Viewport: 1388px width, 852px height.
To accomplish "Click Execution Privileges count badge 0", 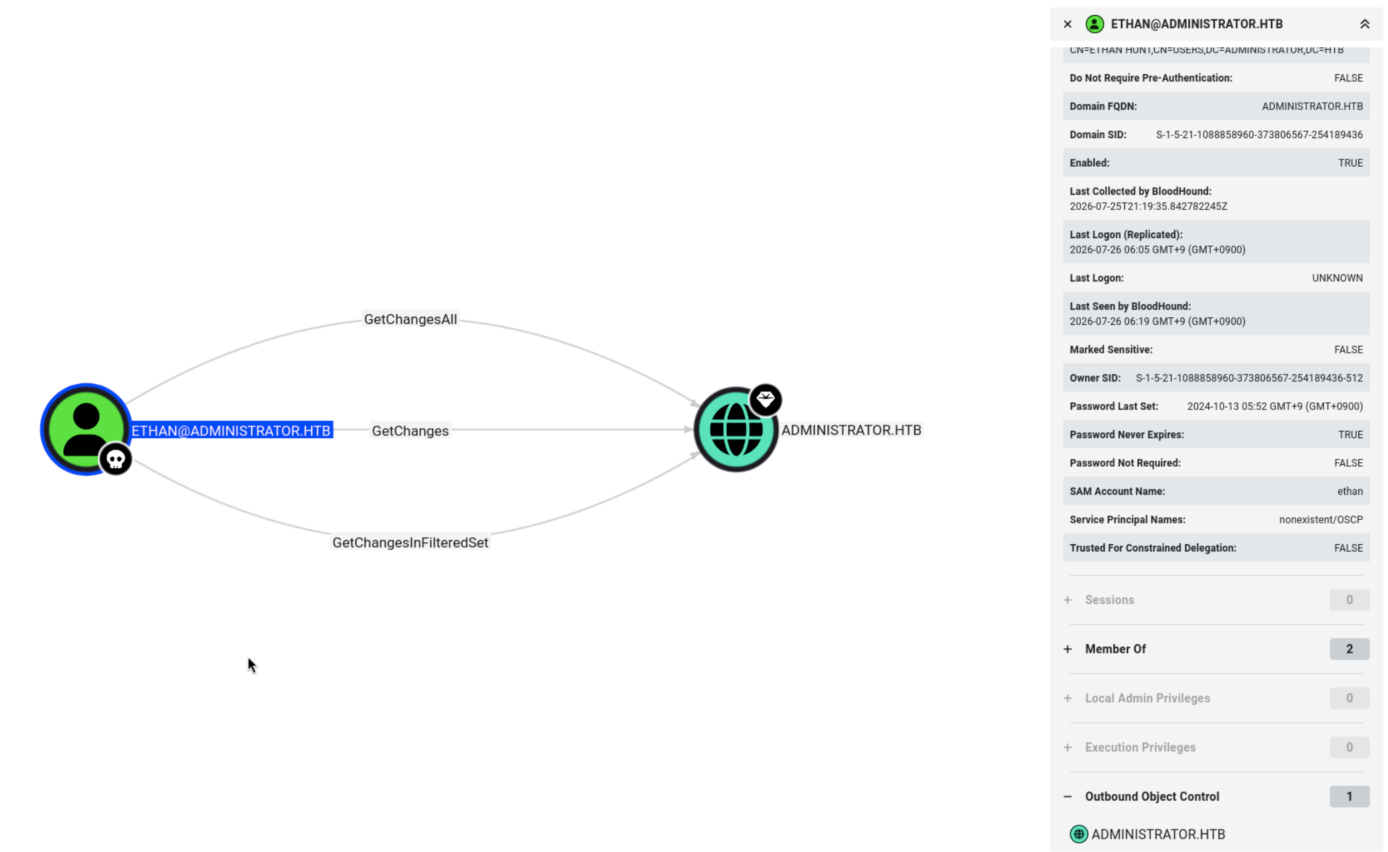I will pyautogui.click(x=1349, y=747).
